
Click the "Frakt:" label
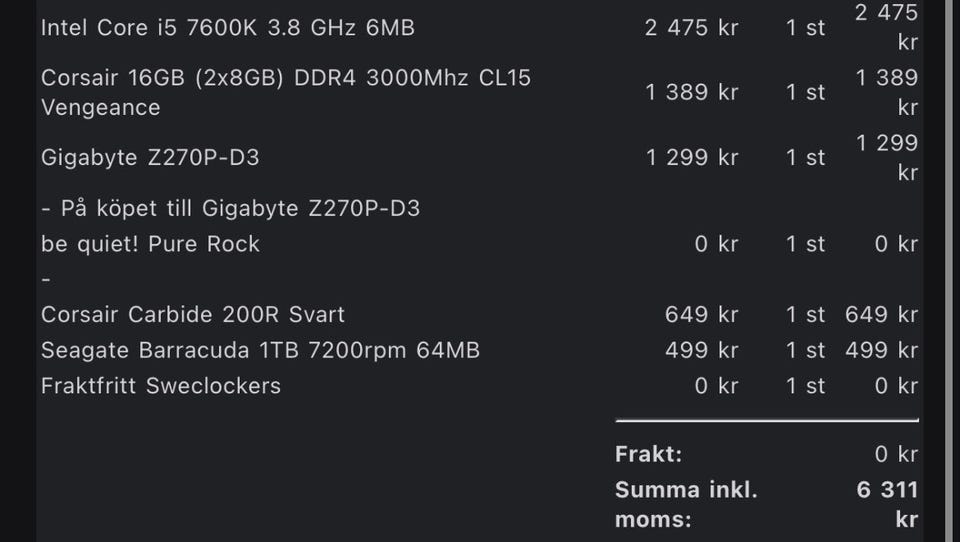[648, 454]
